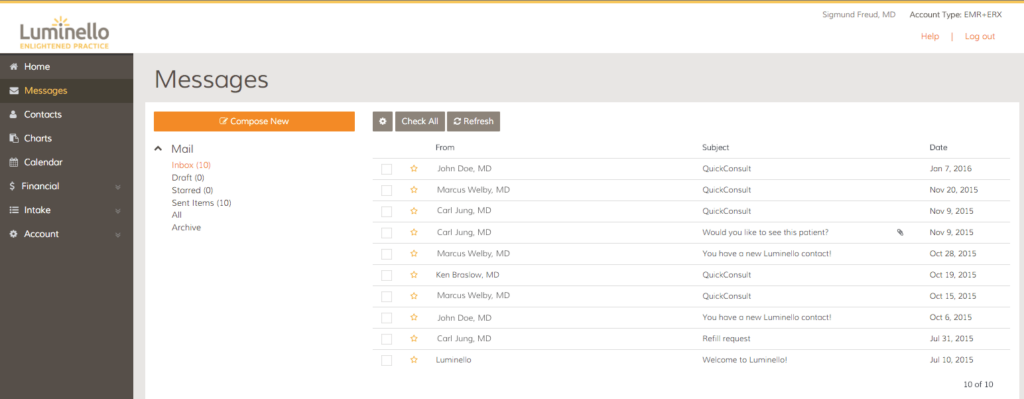Expand the Intake menu chevron
This screenshot has width=1024, height=399.
[x=118, y=211]
